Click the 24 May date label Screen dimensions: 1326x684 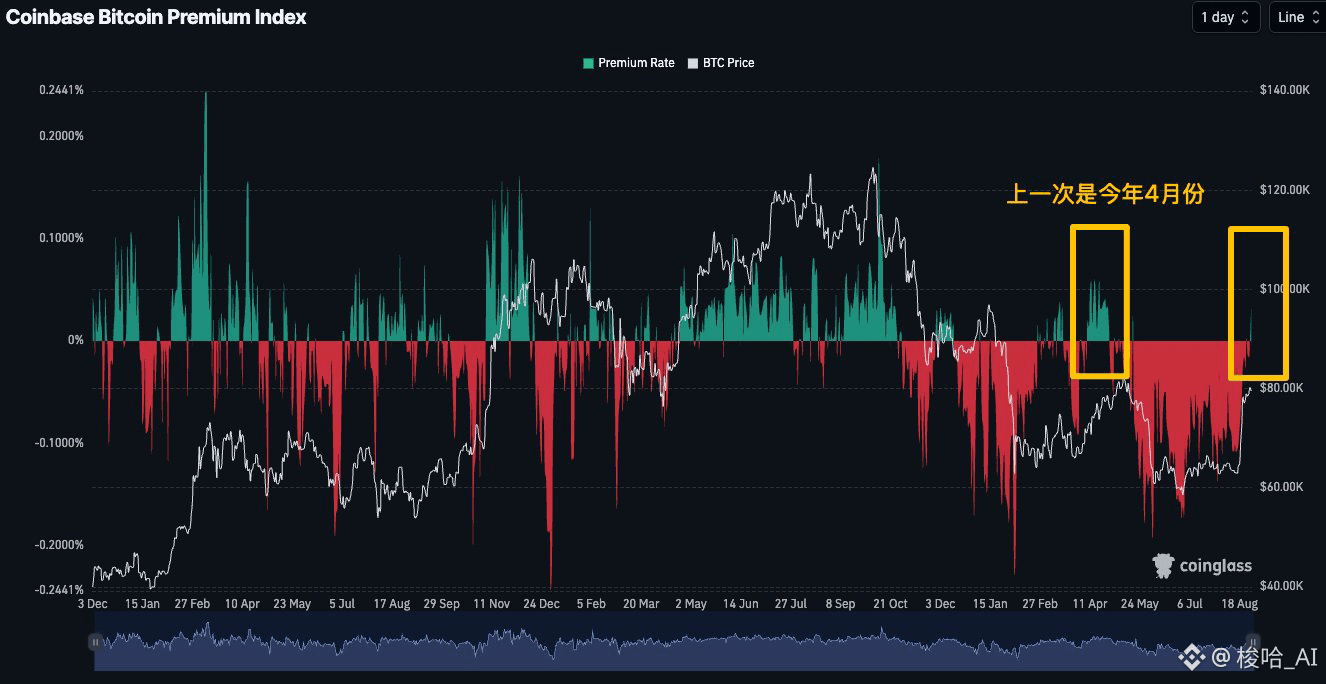tap(1140, 604)
